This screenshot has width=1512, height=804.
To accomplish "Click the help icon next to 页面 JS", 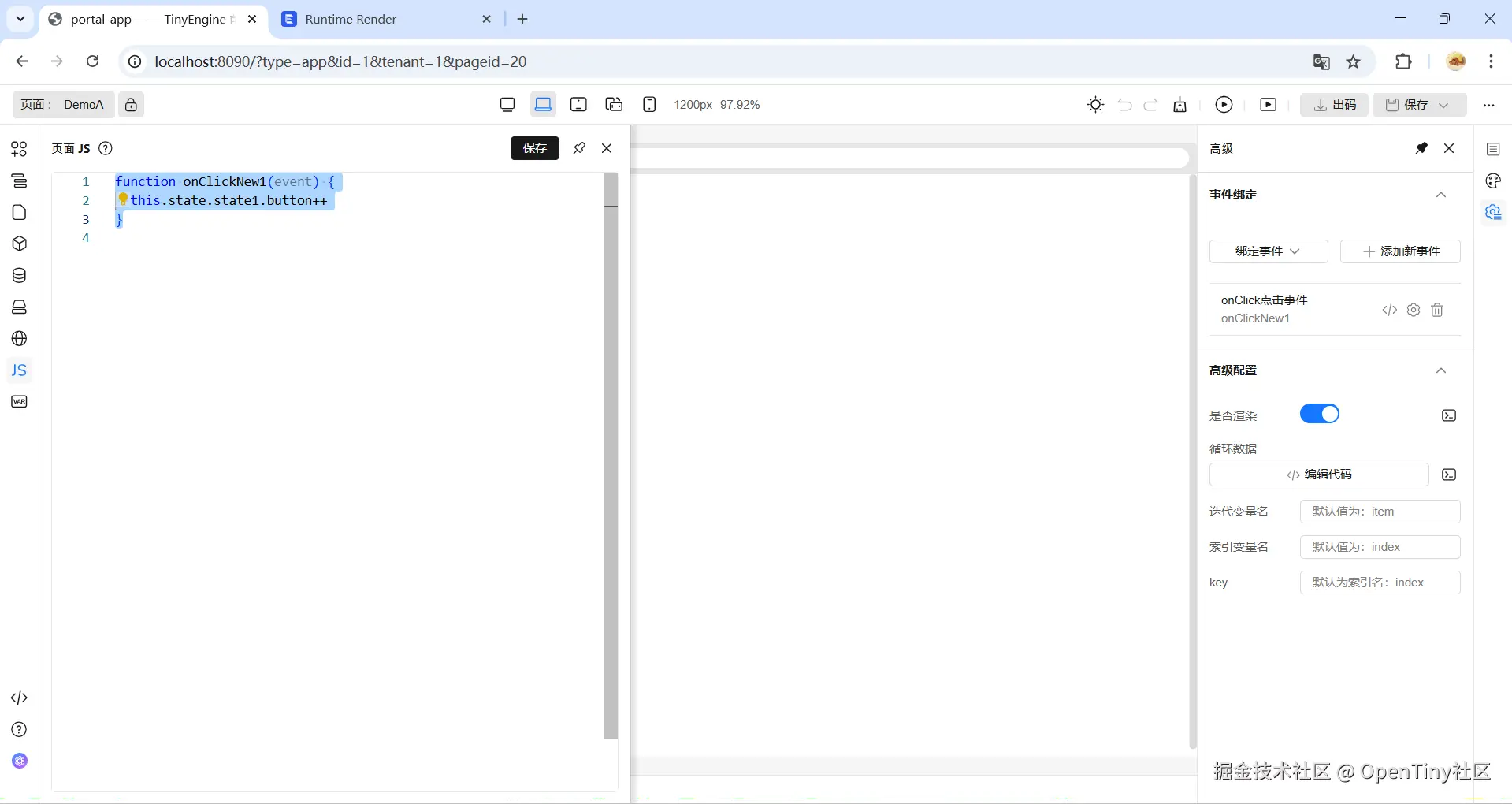I will tap(106, 148).
